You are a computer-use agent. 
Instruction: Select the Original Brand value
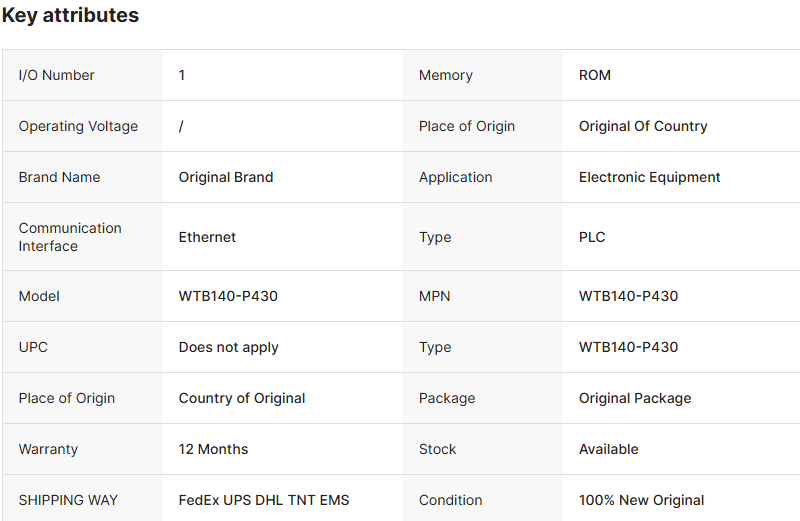[x=226, y=177]
